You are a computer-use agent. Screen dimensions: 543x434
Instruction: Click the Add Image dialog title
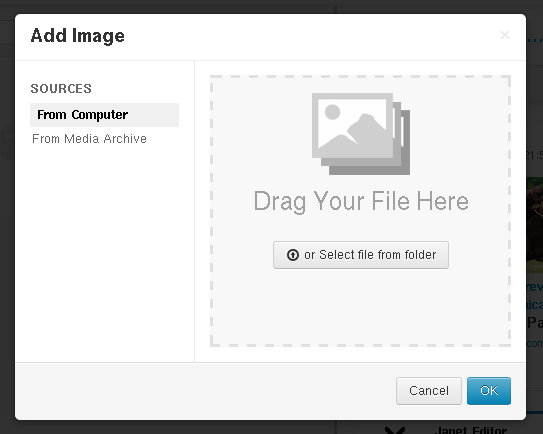click(78, 36)
